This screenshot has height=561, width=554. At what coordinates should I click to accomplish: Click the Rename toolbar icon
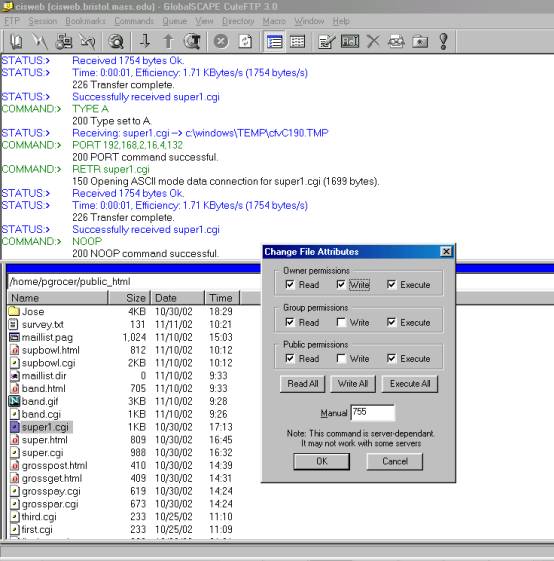point(350,42)
